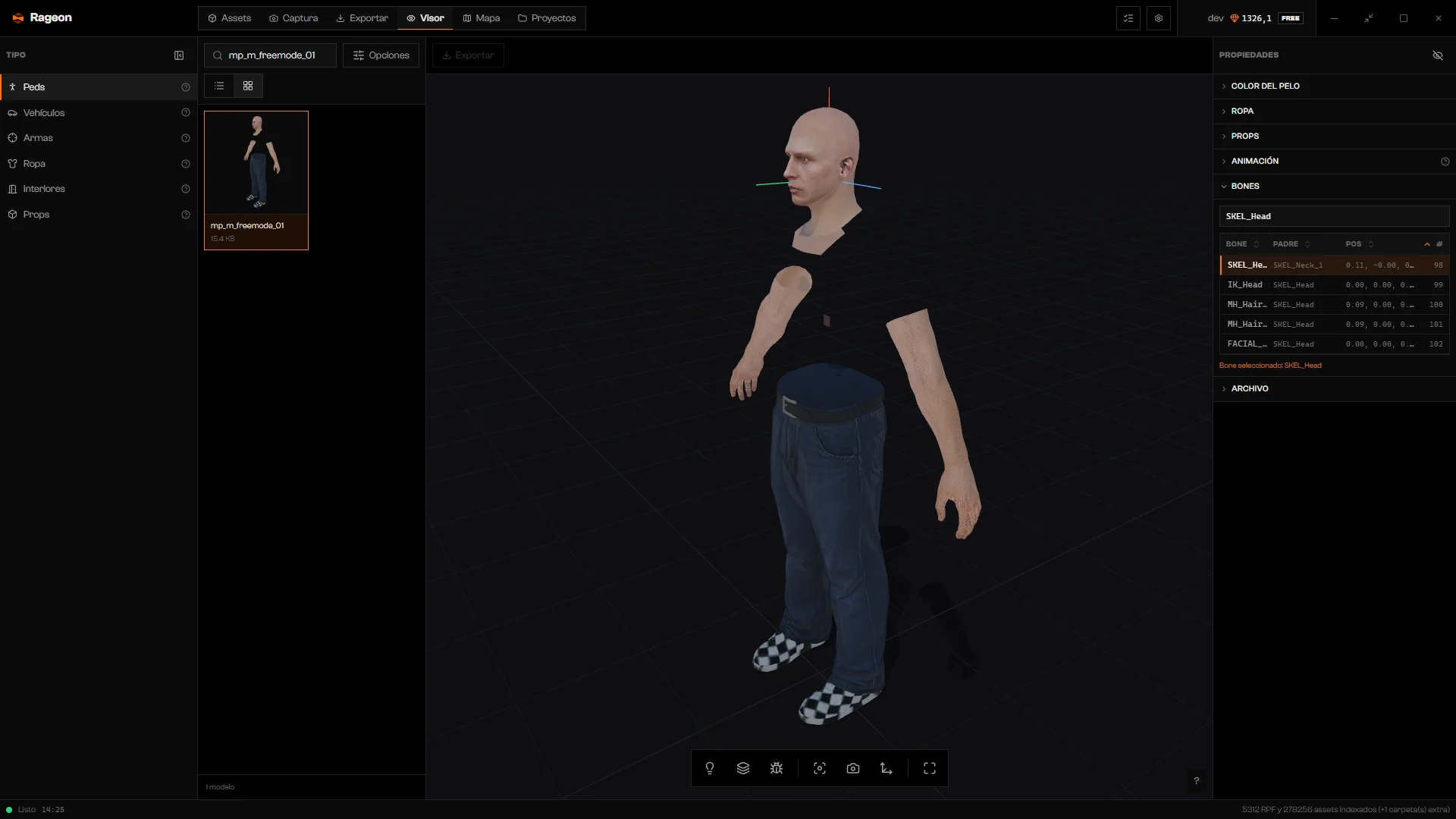Click the focus target icon in viewer toolbar

coord(820,768)
